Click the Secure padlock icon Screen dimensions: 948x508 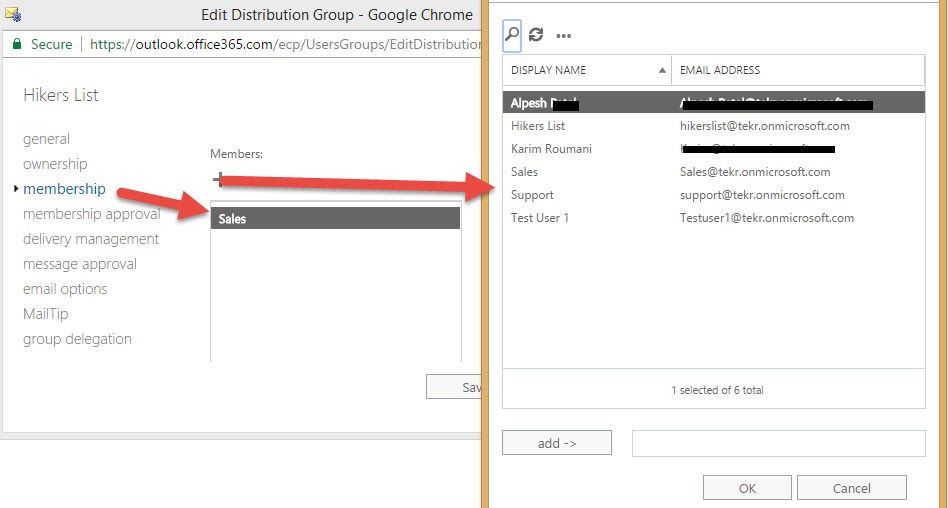17,44
